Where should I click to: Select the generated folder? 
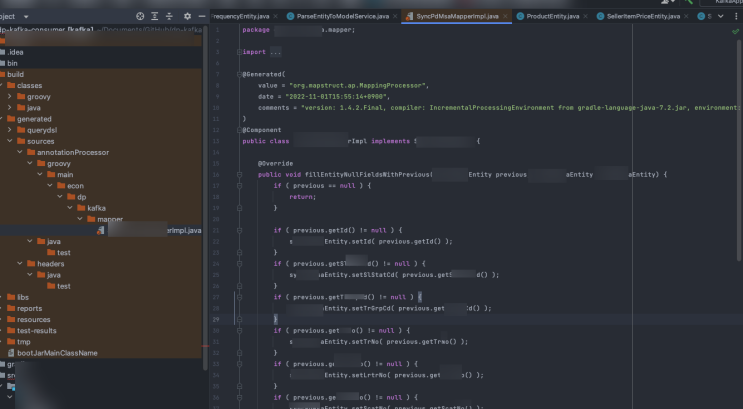[34, 119]
